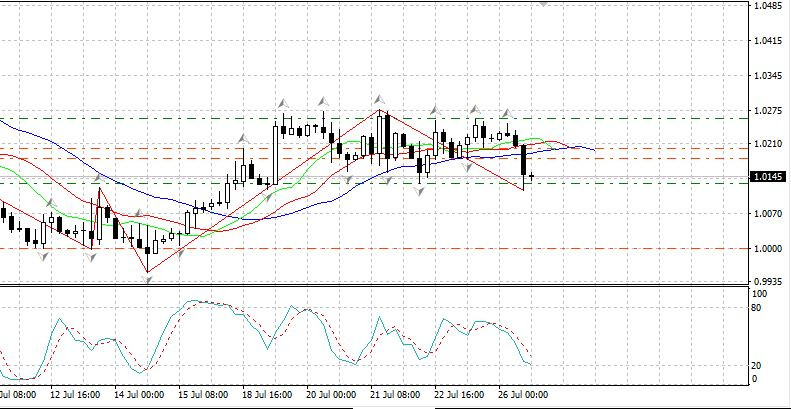The width and height of the screenshot is (791, 409).
Task: Select the current price tag 1.0145
Action: point(769,177)
